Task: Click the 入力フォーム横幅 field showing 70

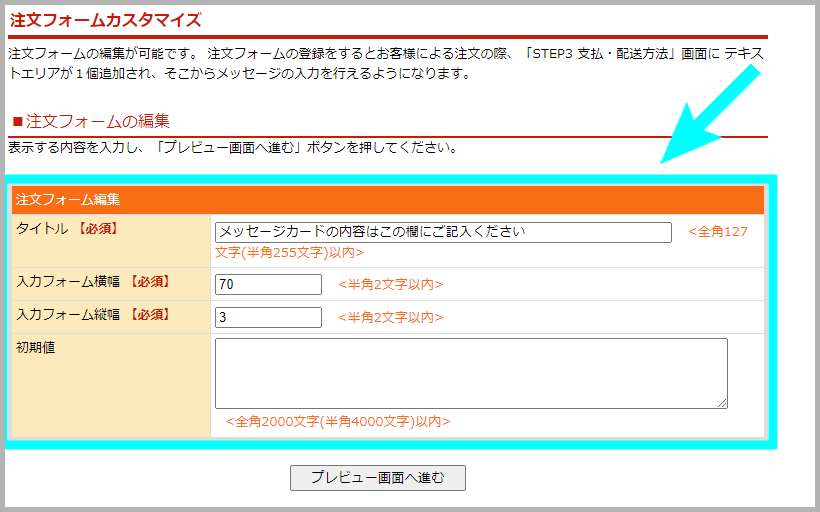Action: coord(268,285)
